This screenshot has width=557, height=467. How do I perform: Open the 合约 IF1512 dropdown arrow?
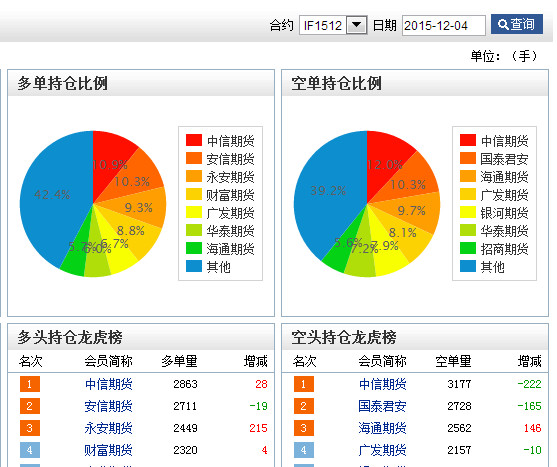[357, 25]
